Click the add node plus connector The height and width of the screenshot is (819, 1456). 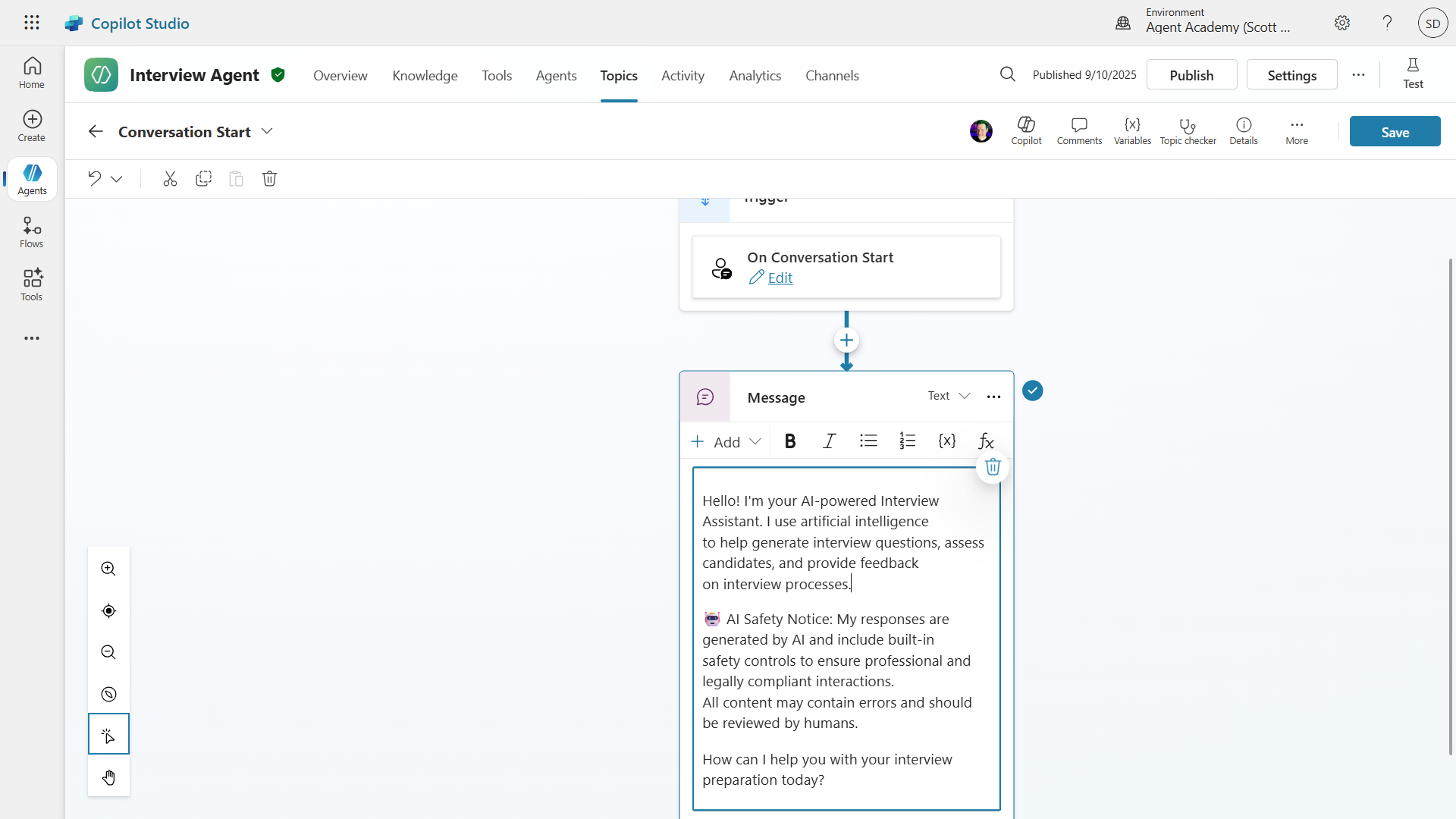tap(846, 340)
